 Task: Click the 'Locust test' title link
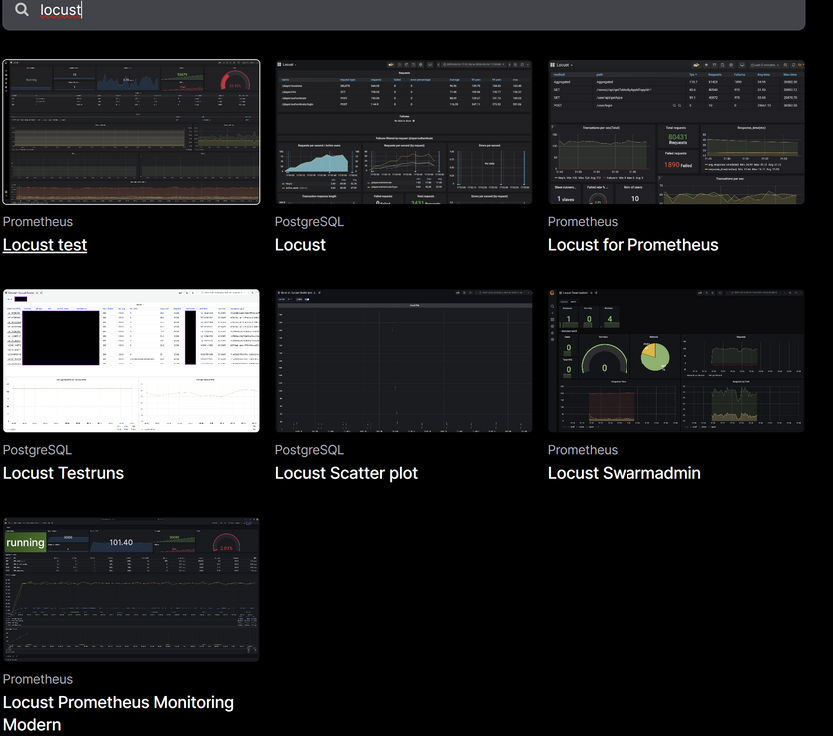(45, 245)
